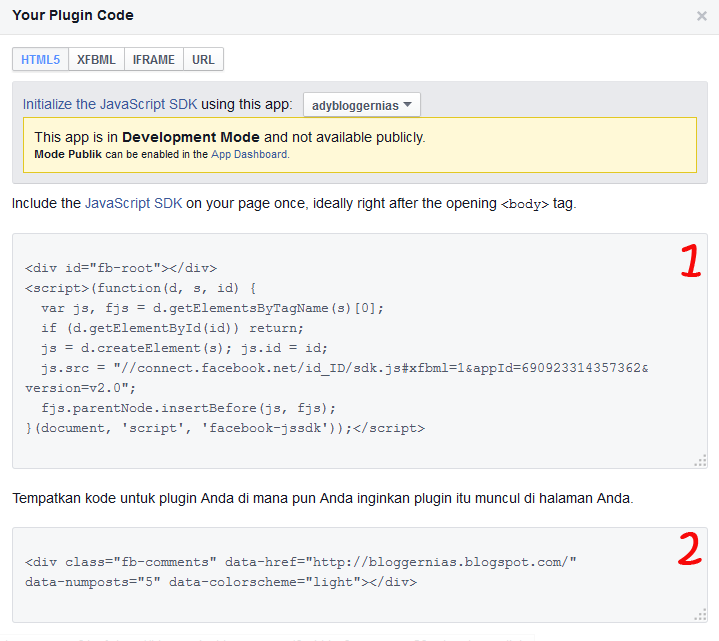The image size is (719, 641).
Task: Click the code line with data-numposts="5"
Action: [x=221, y=582]
